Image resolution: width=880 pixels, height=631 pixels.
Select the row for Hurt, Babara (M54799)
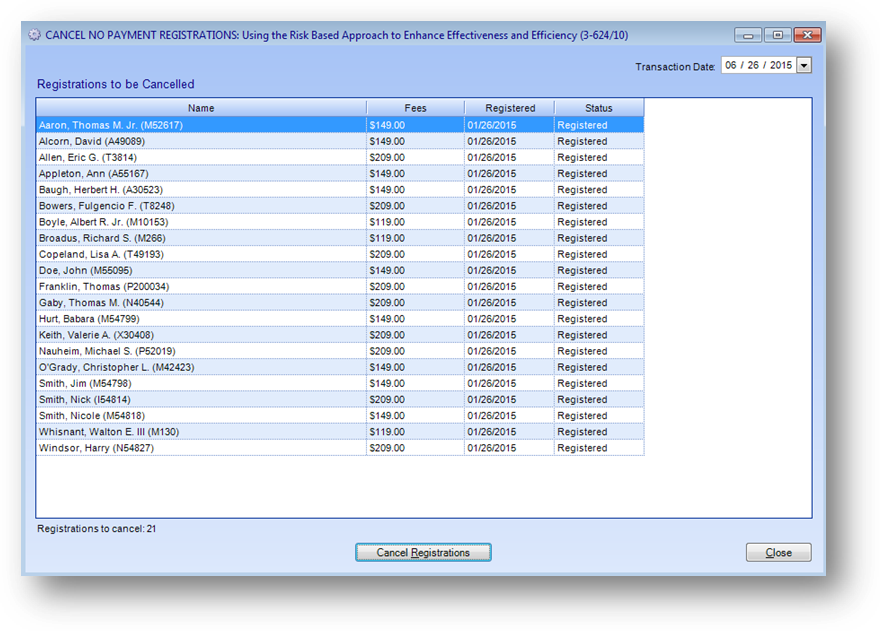point(340,319)
